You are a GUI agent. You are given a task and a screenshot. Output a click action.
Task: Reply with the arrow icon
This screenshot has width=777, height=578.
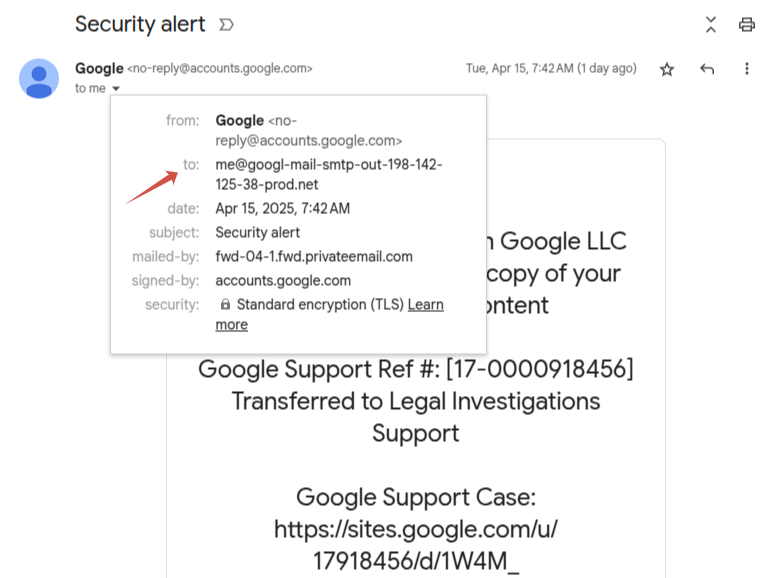click(x=707, y=69)
